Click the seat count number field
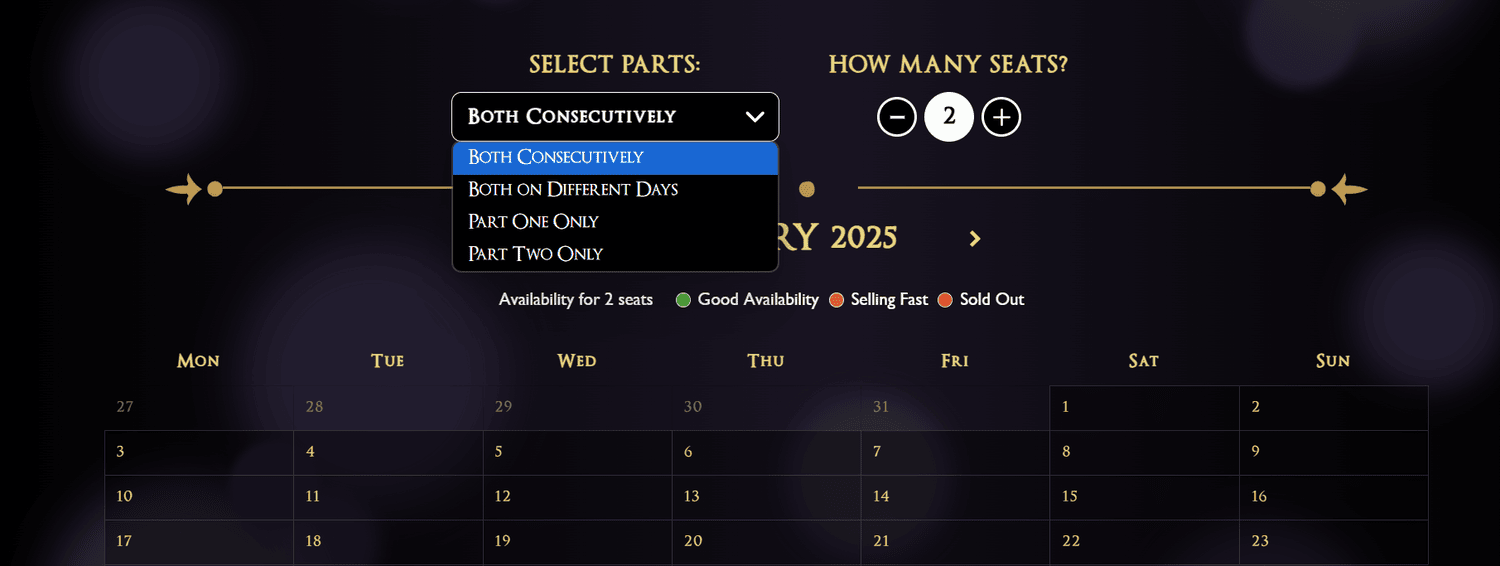 click(949, 116)
